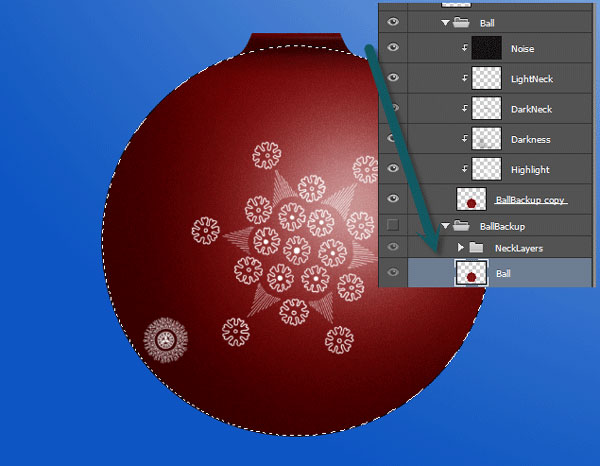This screenshot has width=600, height=466.
Task: Select the BallBackup group name
Action: tap(502, 227)
